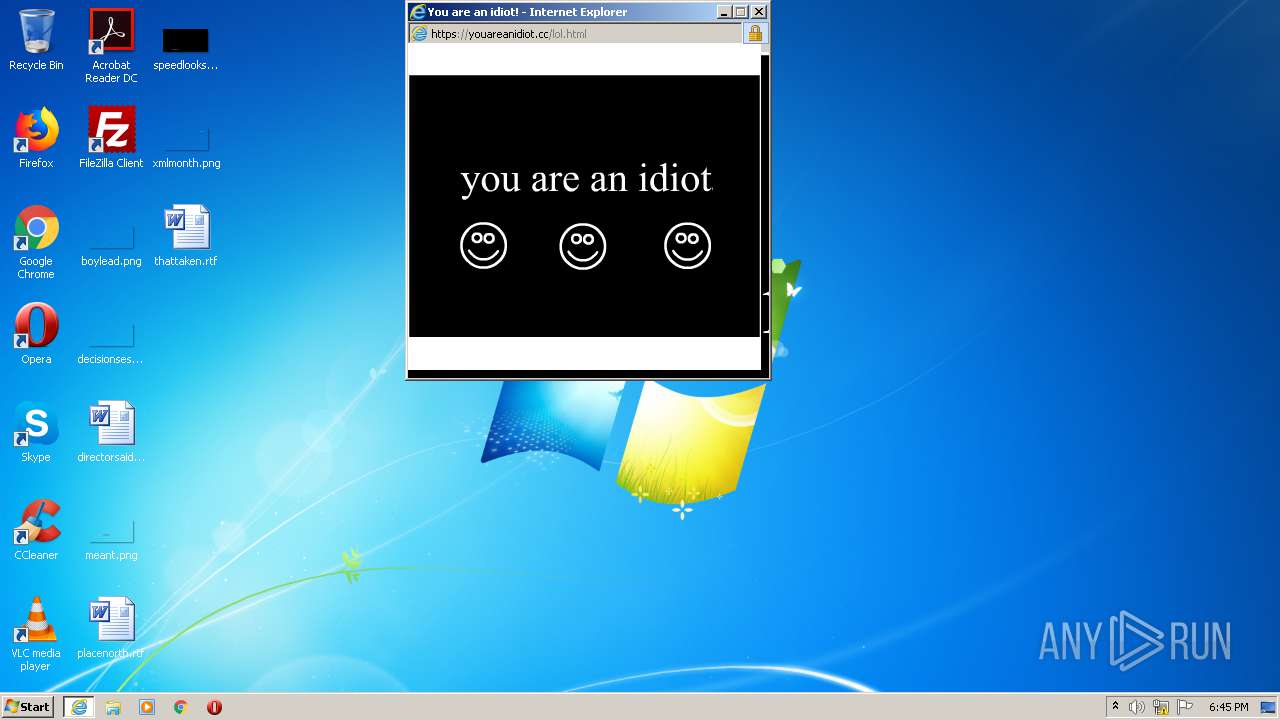The height and width of the screenshot is (720, 1280).
Task: Switch to Internet Explorer in taskbar
Action: [x=79, y=707]
